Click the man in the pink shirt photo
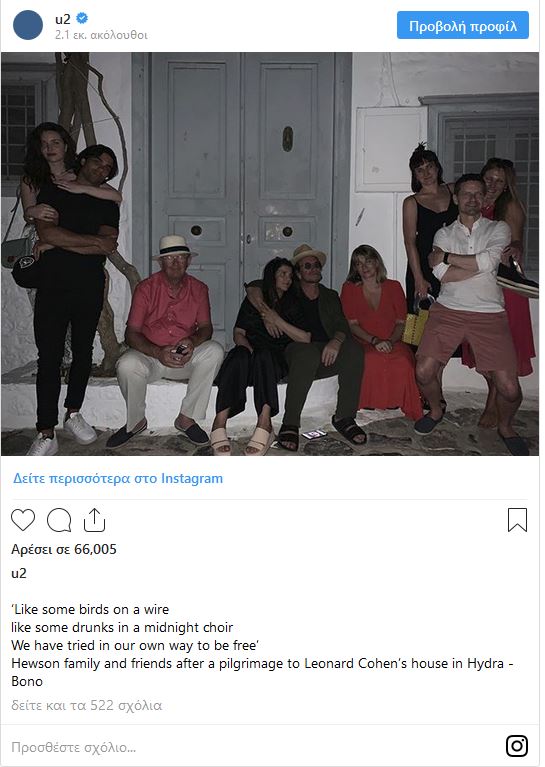This screenshot has width=545, height=767. [169, 338]
